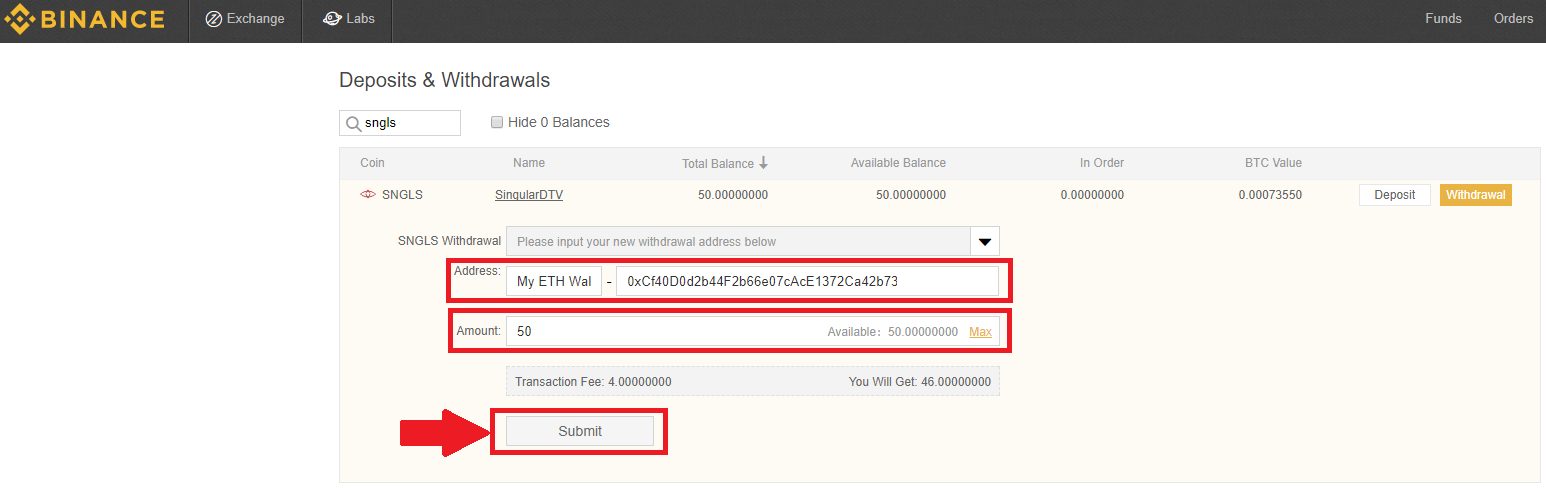Image resolution: width=1546 pixels, height=488 pixels.
Task: Click the wallet address input field
Action: click(x=807, y=282)
